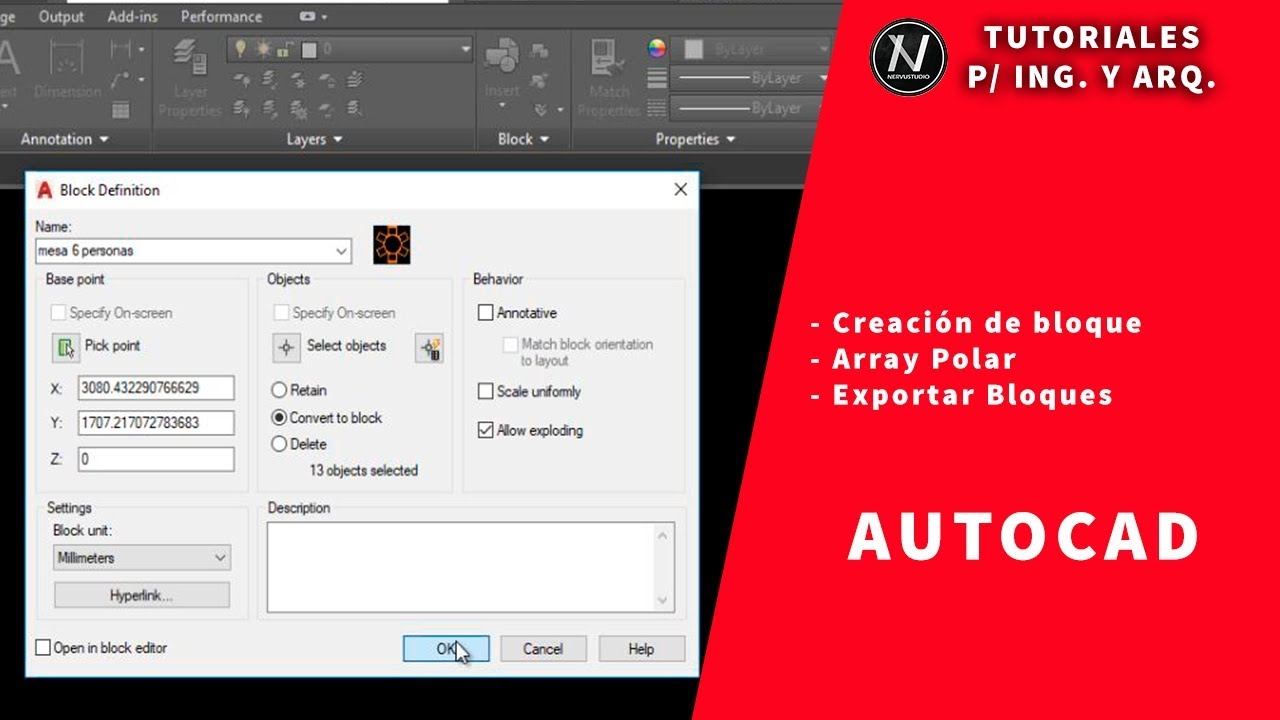The height and width of the screenshot is (720, 1280).
Task: Click the Layer Properties ribbon icon
Action: point(189,58)
